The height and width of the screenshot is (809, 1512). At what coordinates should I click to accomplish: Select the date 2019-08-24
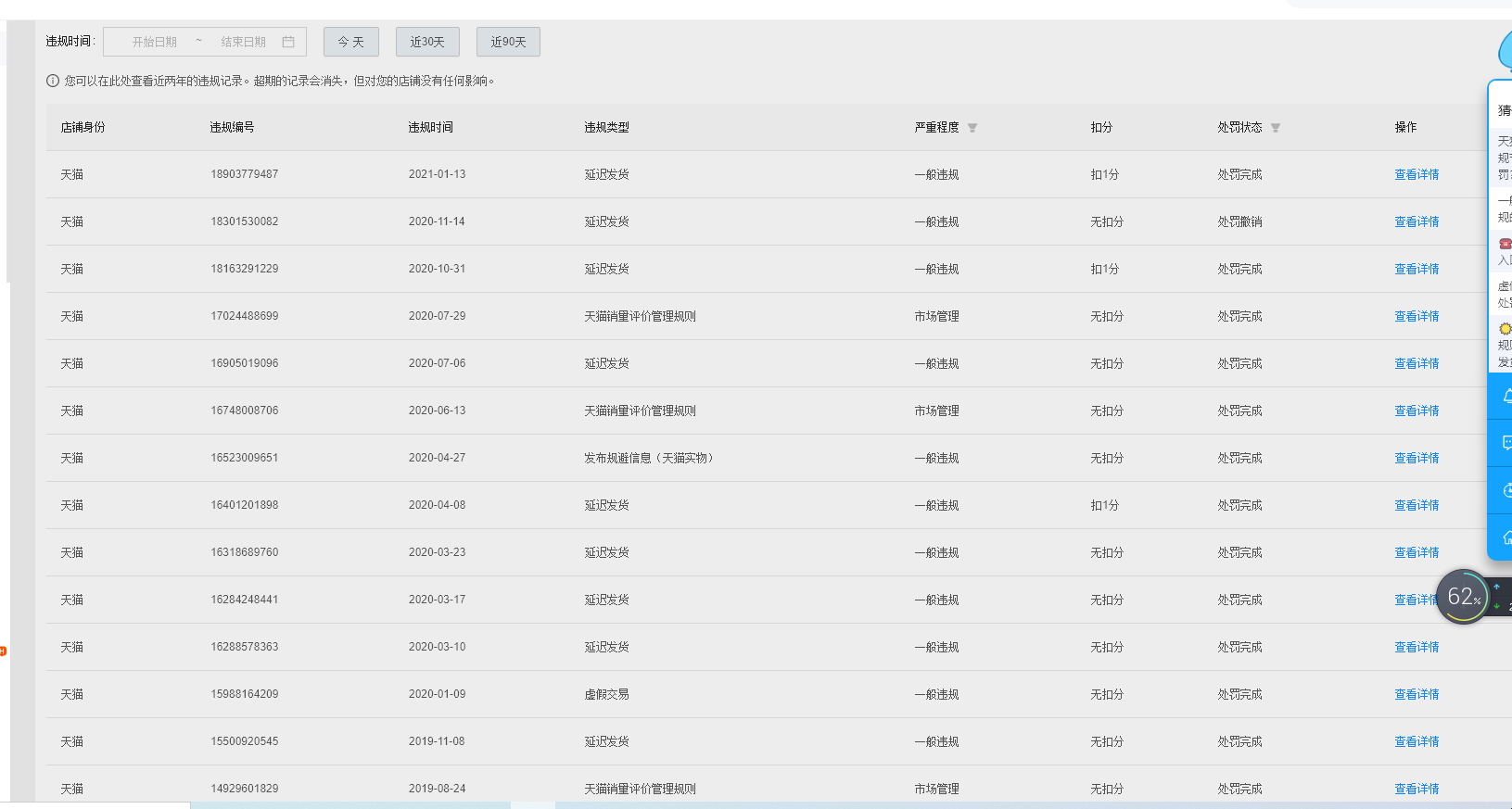pyautogui.click(x=437, y=789)
